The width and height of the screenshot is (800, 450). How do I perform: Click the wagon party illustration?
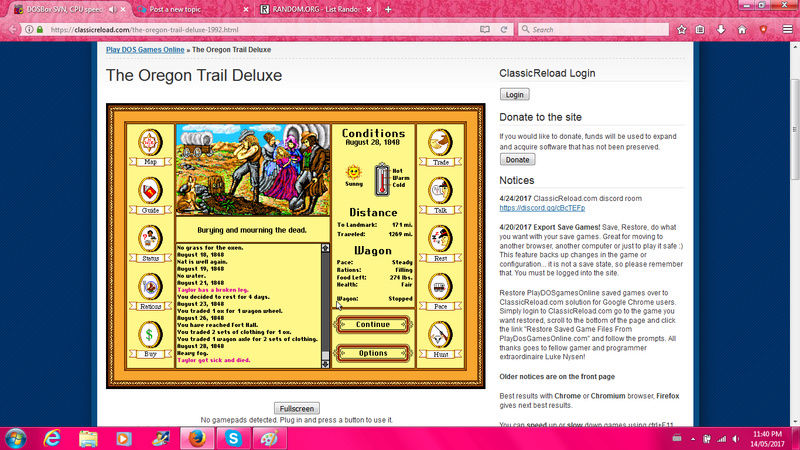[253, 169]
